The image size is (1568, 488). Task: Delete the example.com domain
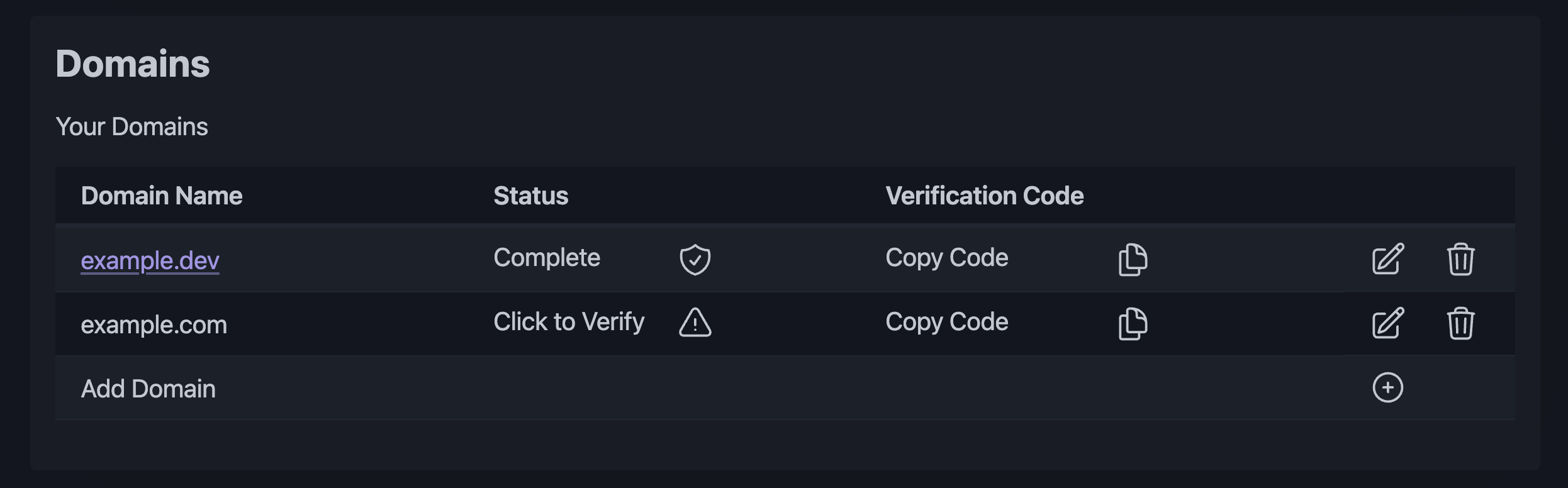tap(1460, 323)
